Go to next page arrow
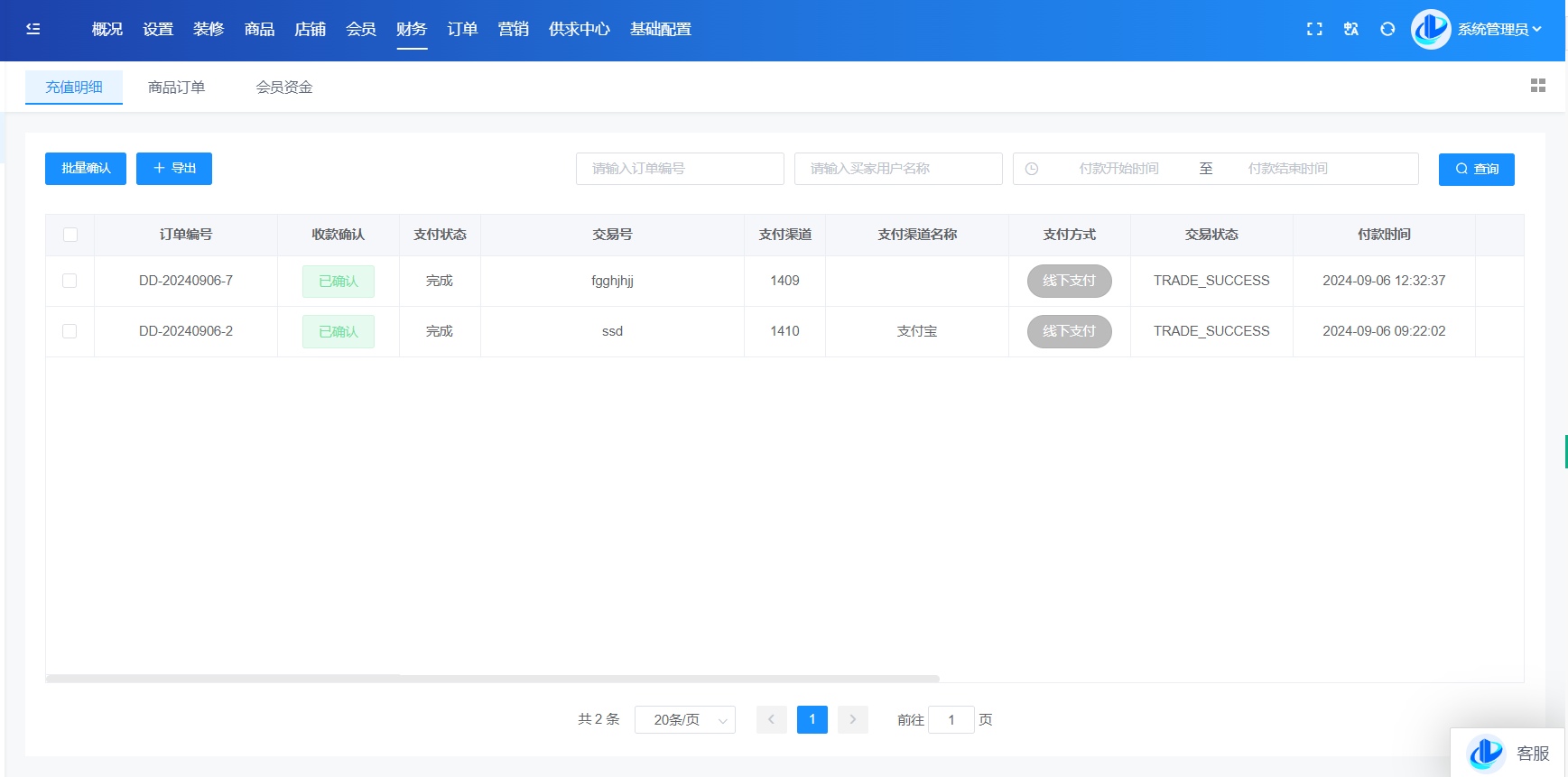 (852, 719)
